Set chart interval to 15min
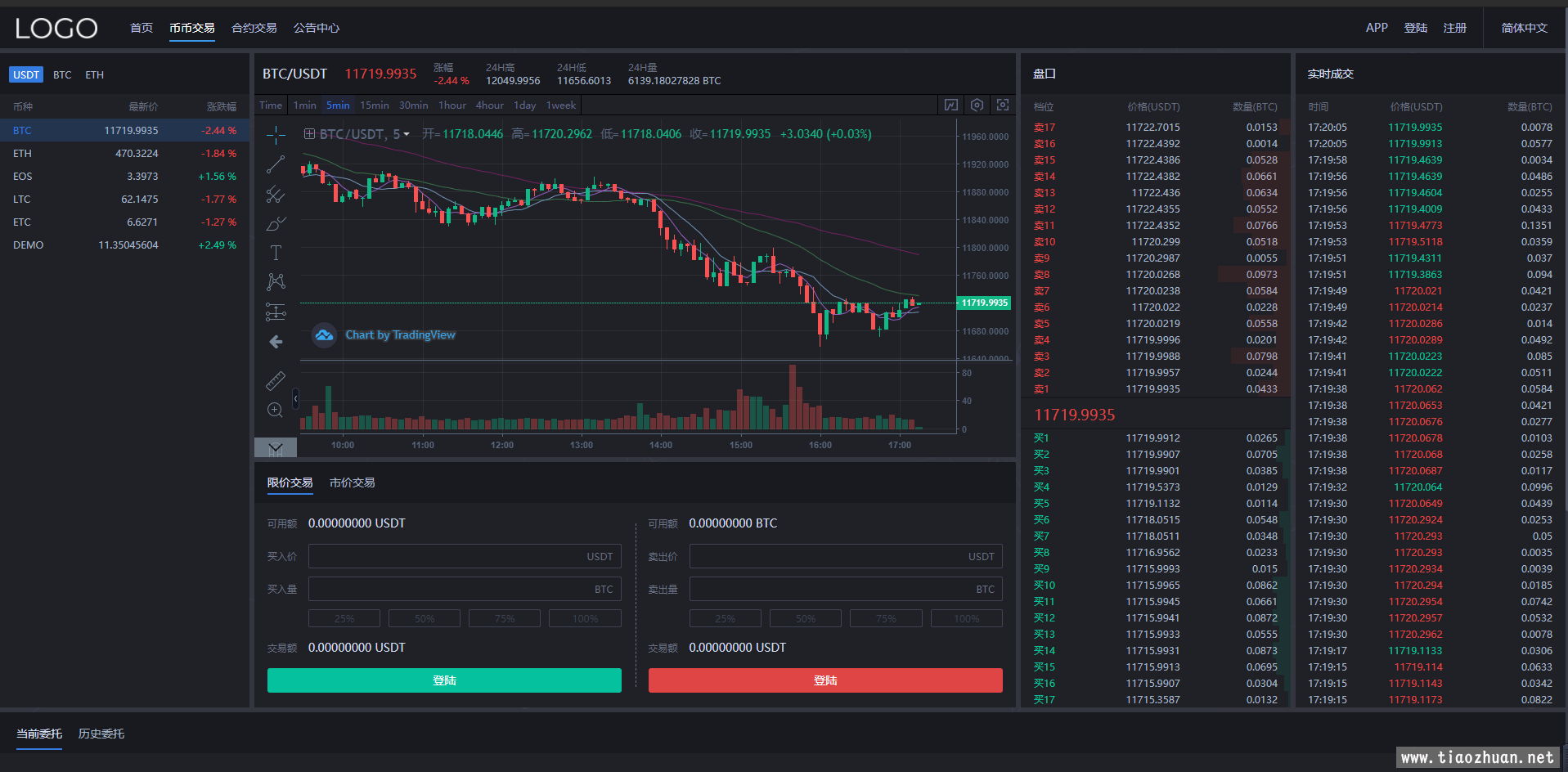 [374, 105]
